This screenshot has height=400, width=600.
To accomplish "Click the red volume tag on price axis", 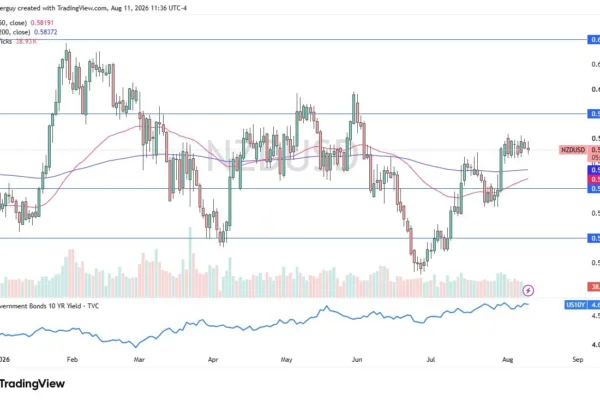I will tap(594, 286).
